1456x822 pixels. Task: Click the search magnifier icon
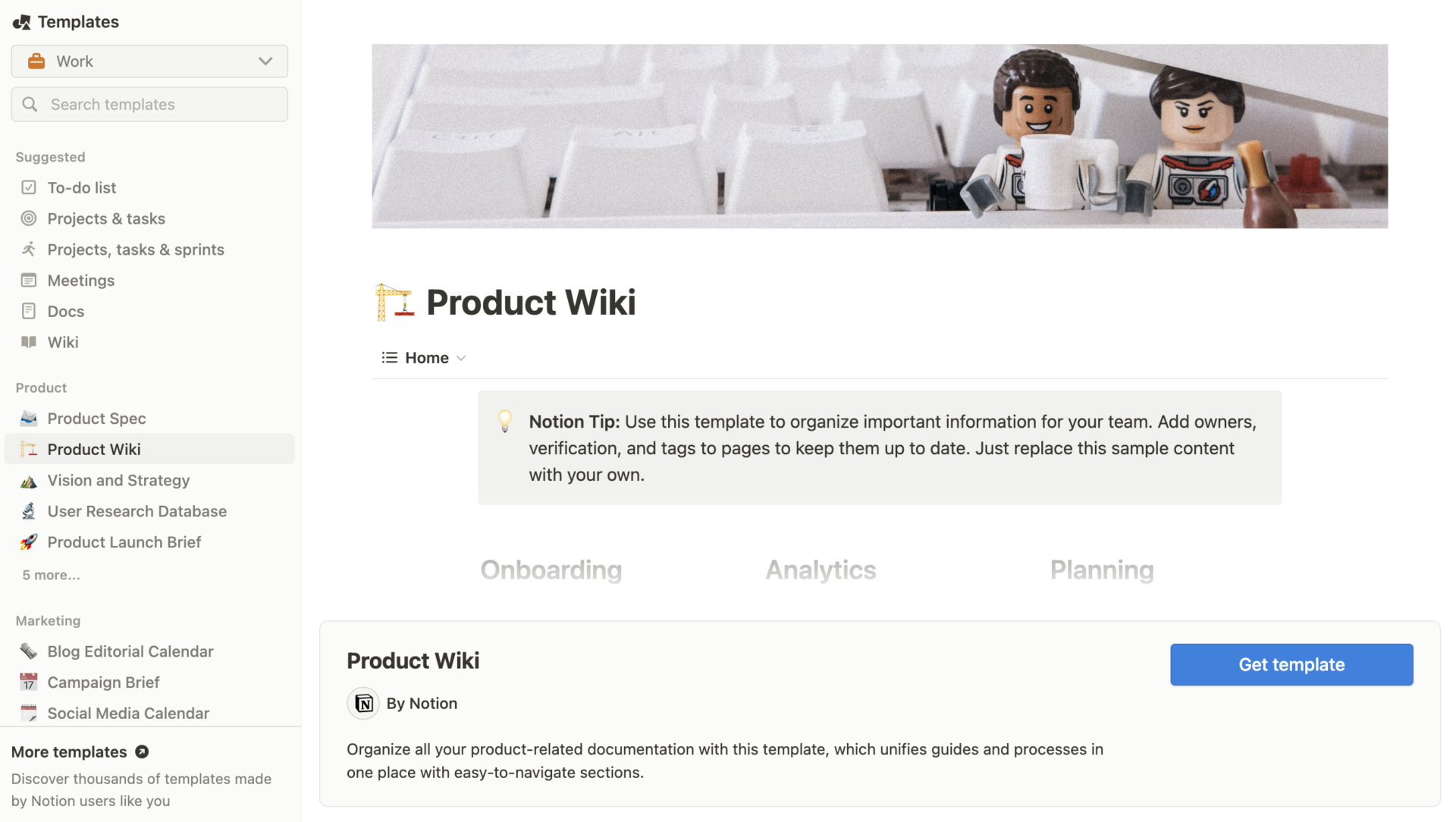tap(30, 104)
